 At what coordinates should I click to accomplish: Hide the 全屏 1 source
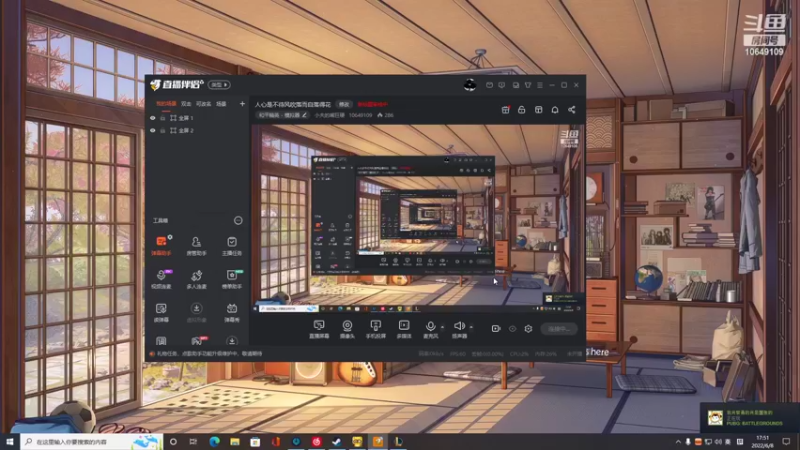point(153,118)
